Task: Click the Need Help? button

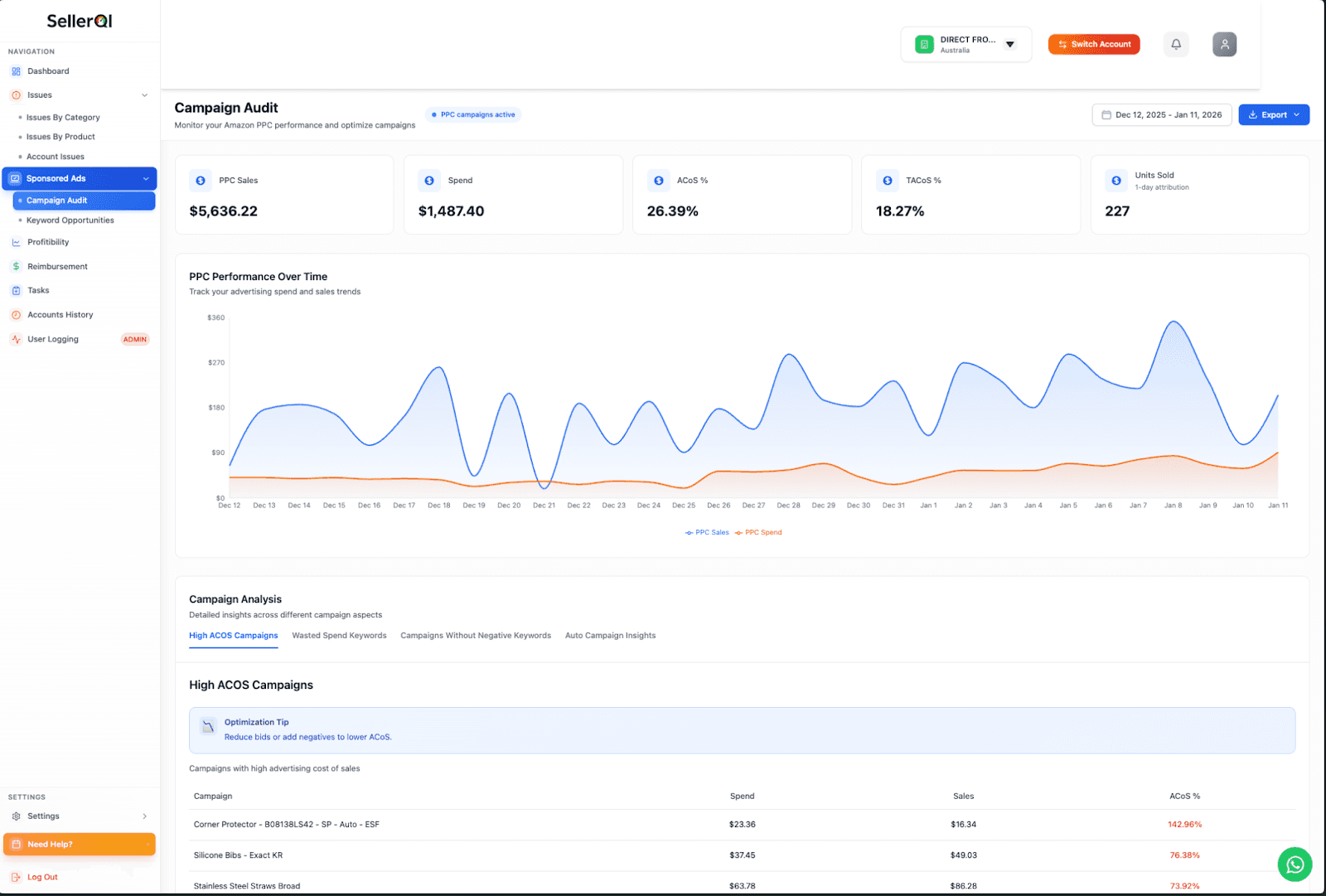Action: [x=80, y=845]
